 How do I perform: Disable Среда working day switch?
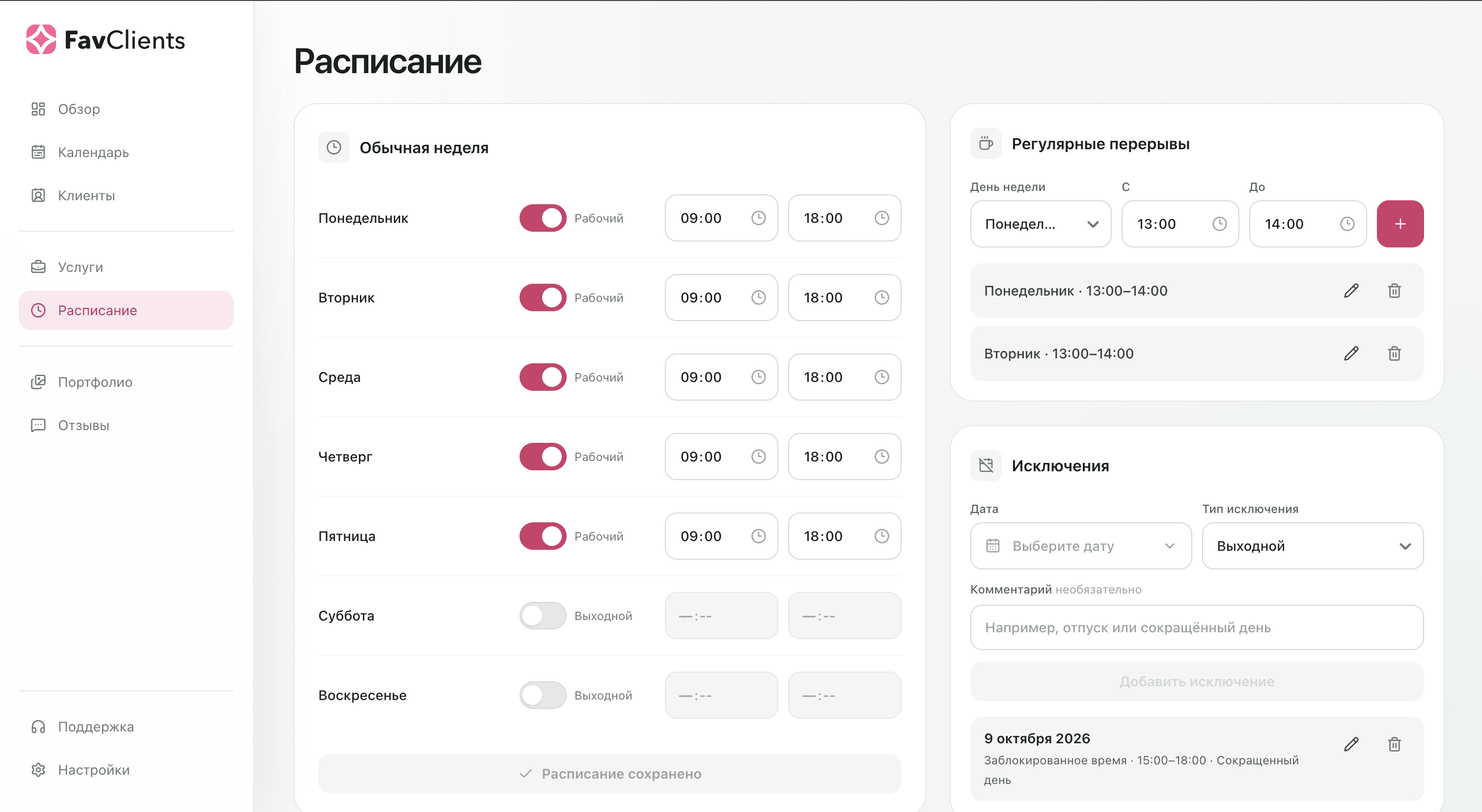[x=543, y=377]
